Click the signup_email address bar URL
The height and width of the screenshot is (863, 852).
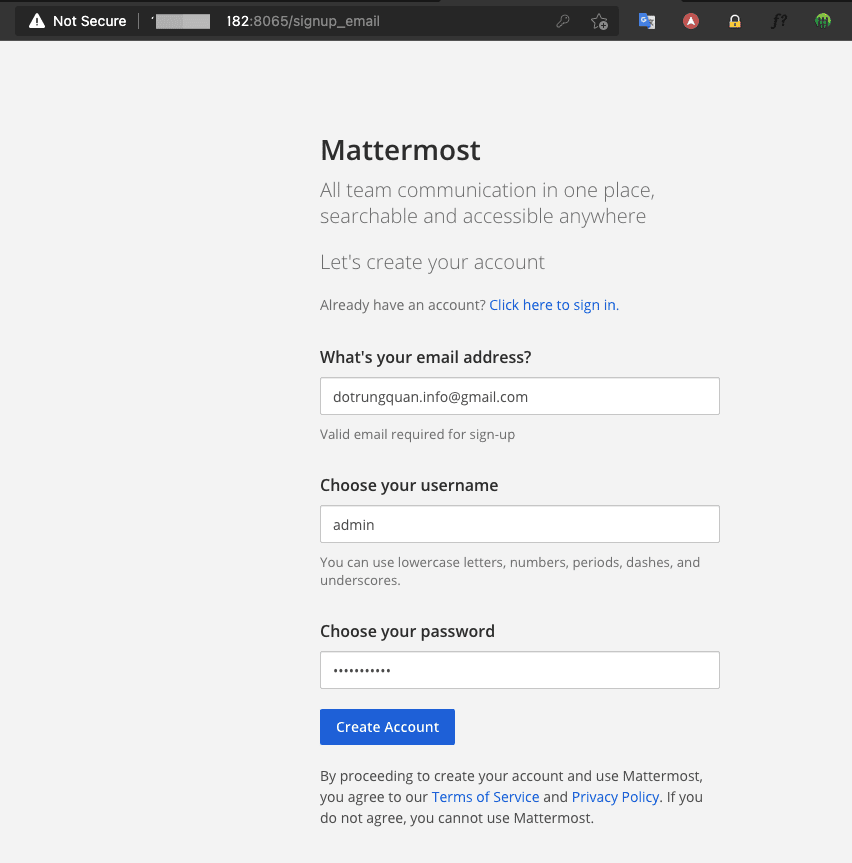(303, 21)
